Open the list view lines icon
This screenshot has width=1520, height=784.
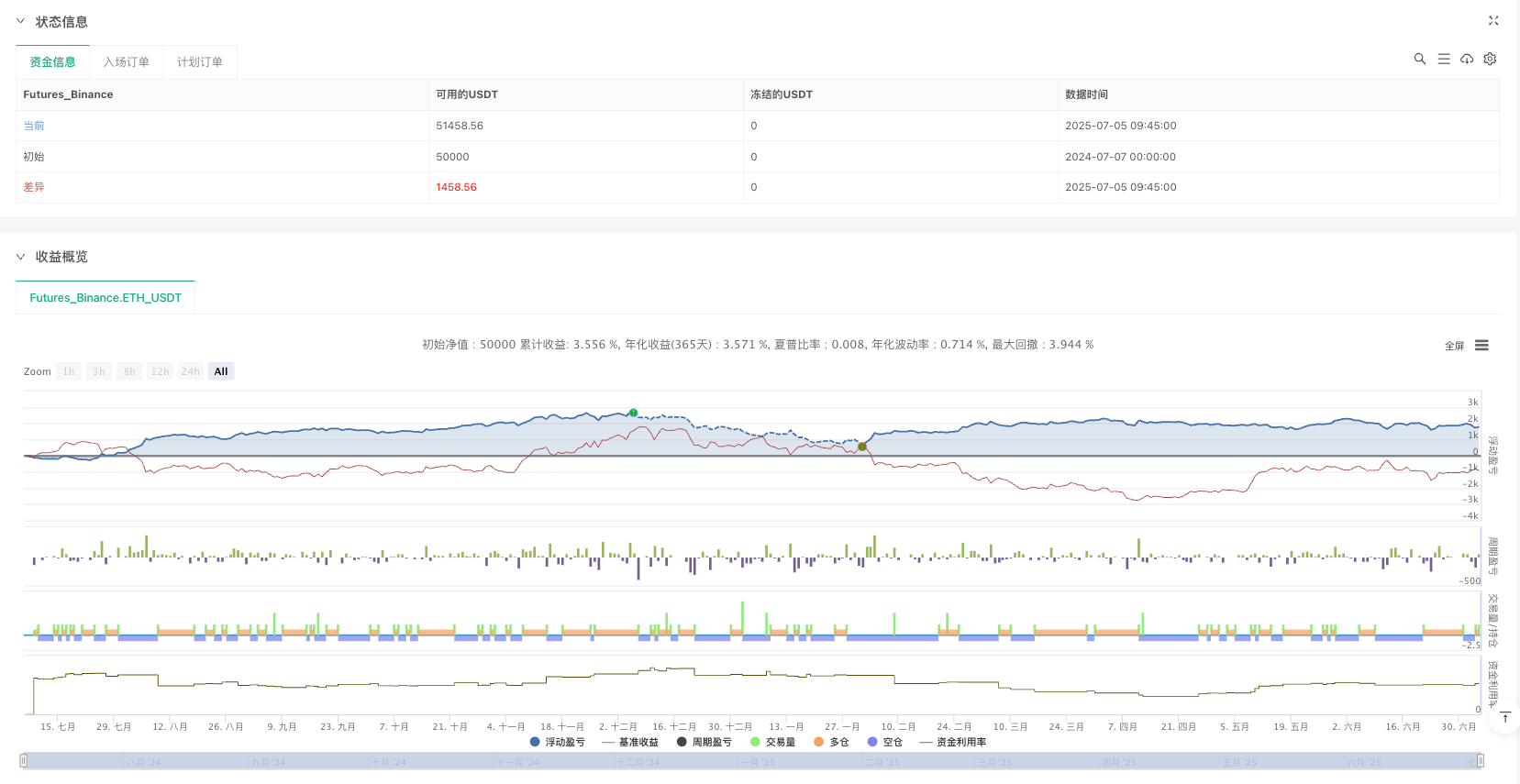tap(1443, 59)
